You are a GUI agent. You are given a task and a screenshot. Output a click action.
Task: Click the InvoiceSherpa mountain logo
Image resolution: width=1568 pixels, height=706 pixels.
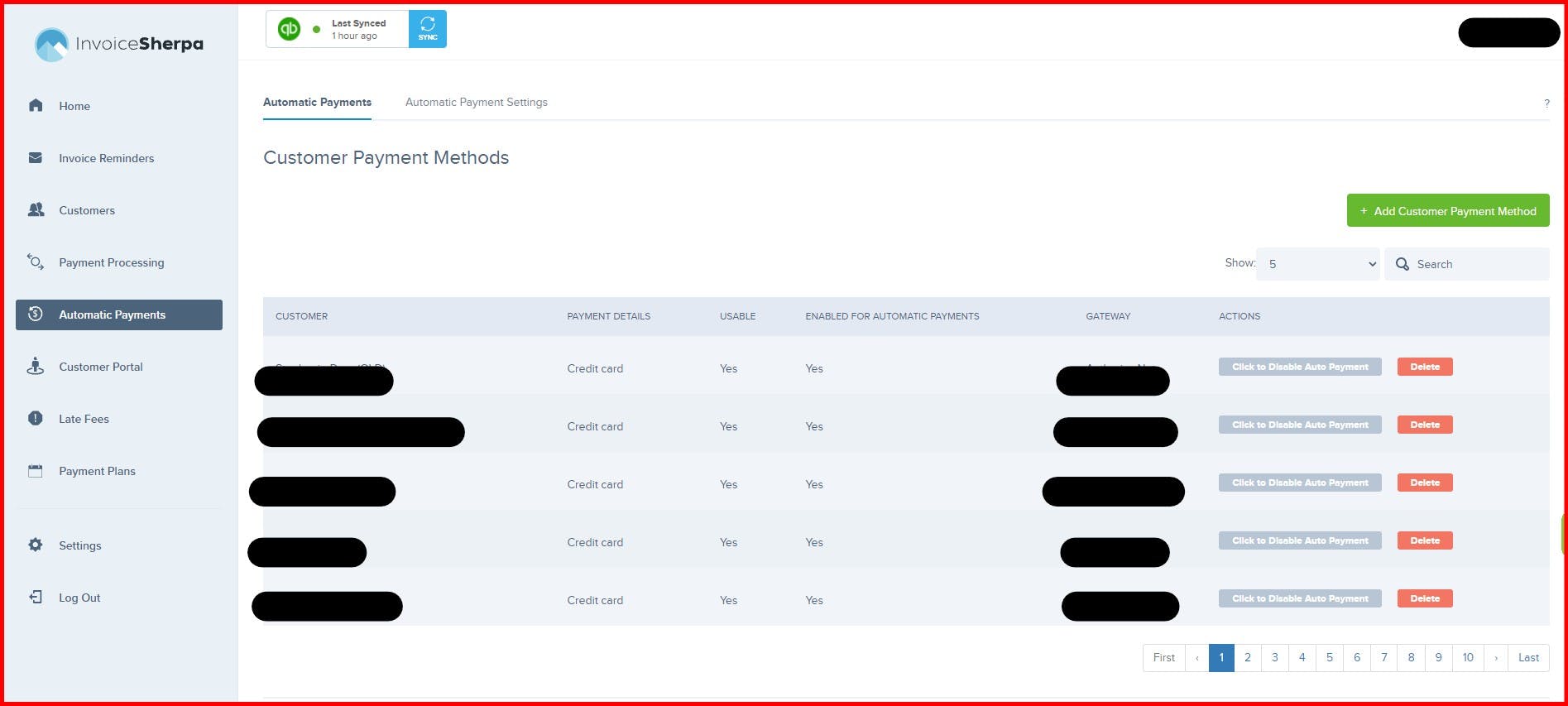tap(51, 45)
